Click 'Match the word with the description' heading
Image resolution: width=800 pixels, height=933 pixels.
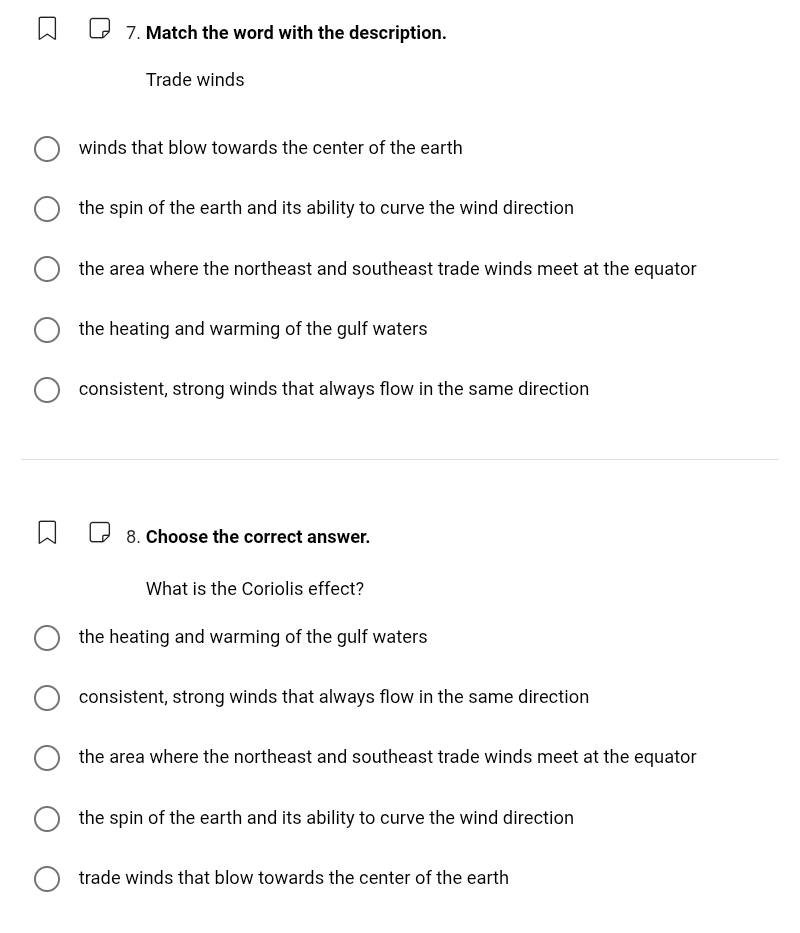click(296, 33)
